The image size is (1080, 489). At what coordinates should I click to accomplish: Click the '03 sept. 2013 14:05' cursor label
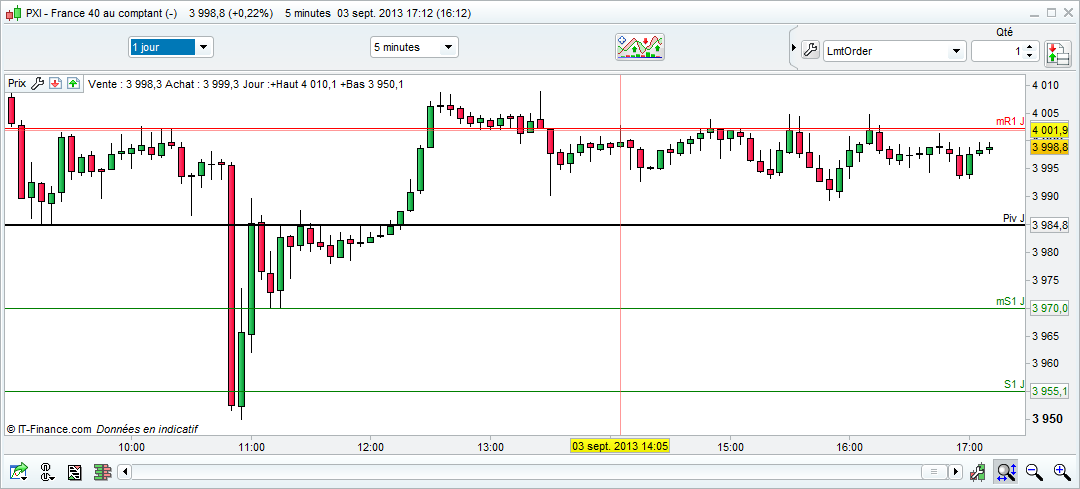[x=621, y=446]
